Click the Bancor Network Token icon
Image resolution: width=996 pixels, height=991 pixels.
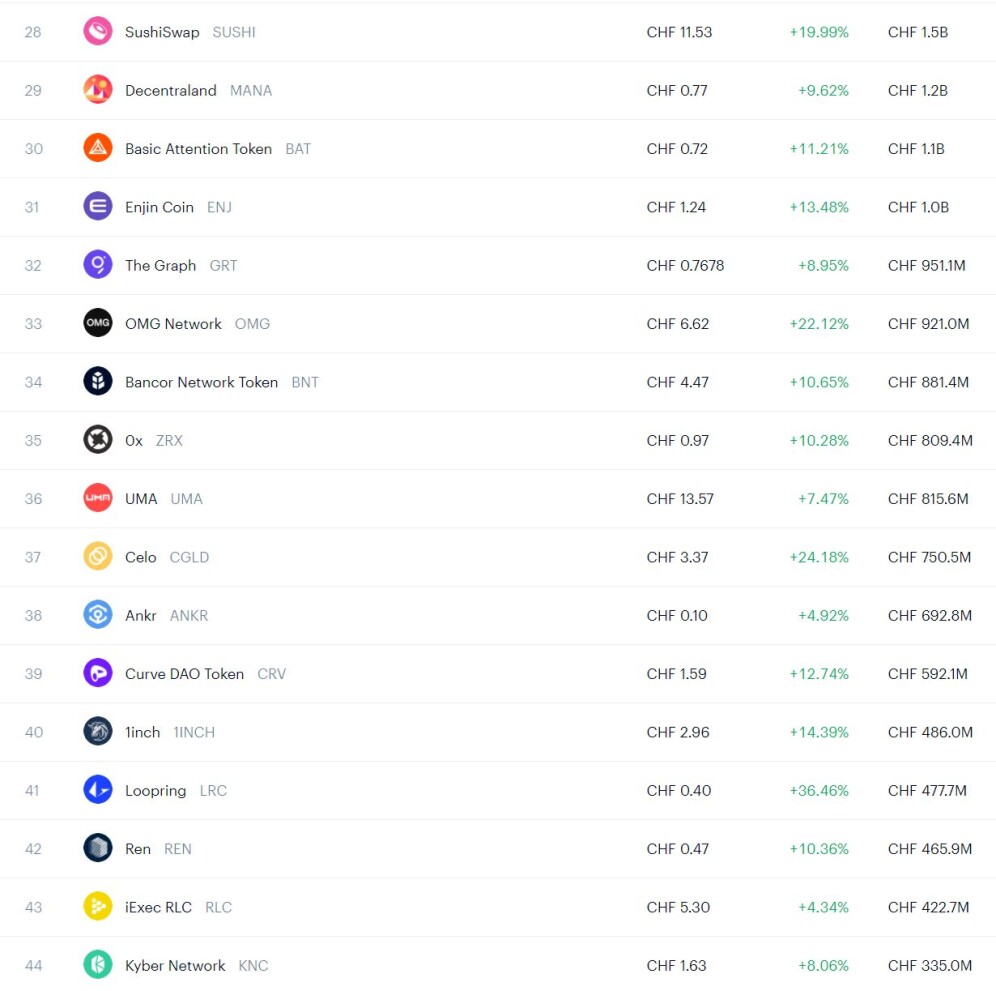[98, 381]
